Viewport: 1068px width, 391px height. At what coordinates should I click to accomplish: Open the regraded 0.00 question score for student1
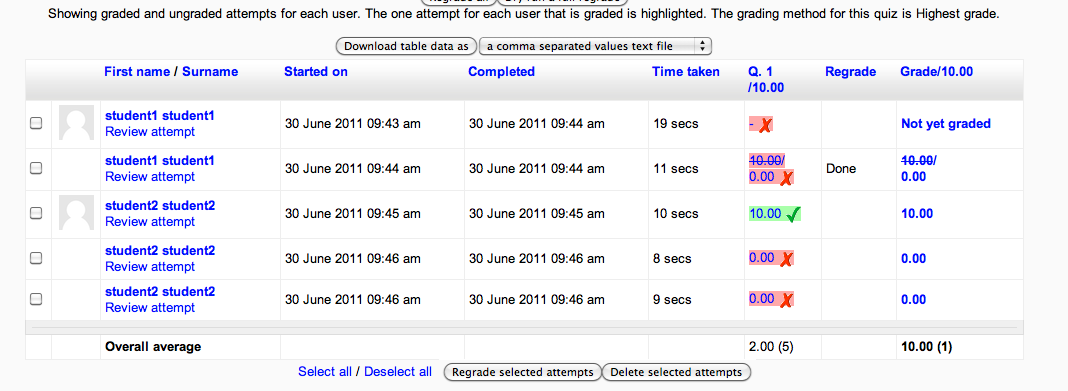pyautogui.click(x=761, y=176)
